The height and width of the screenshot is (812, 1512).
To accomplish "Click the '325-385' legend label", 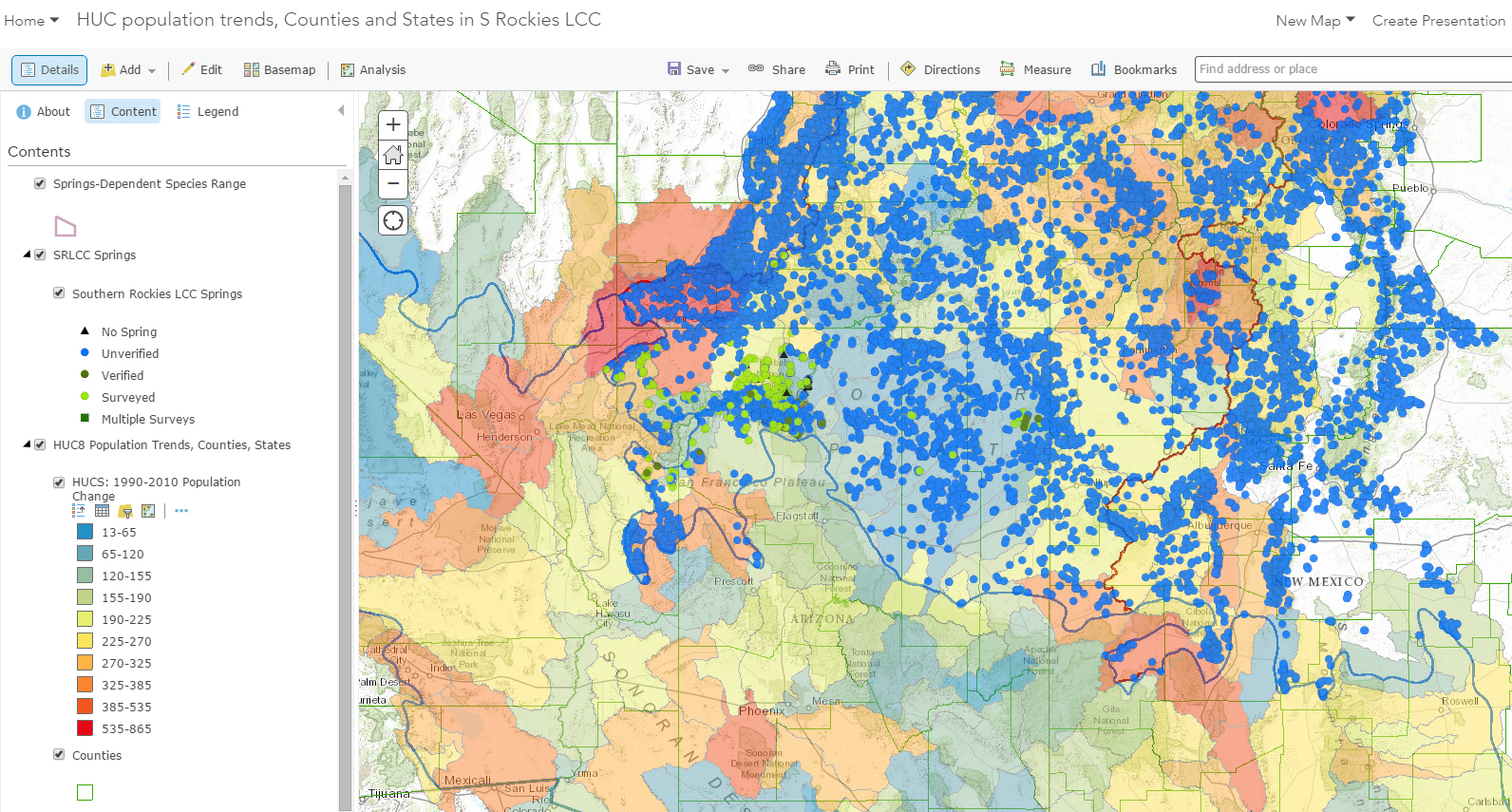I will 126,686.
